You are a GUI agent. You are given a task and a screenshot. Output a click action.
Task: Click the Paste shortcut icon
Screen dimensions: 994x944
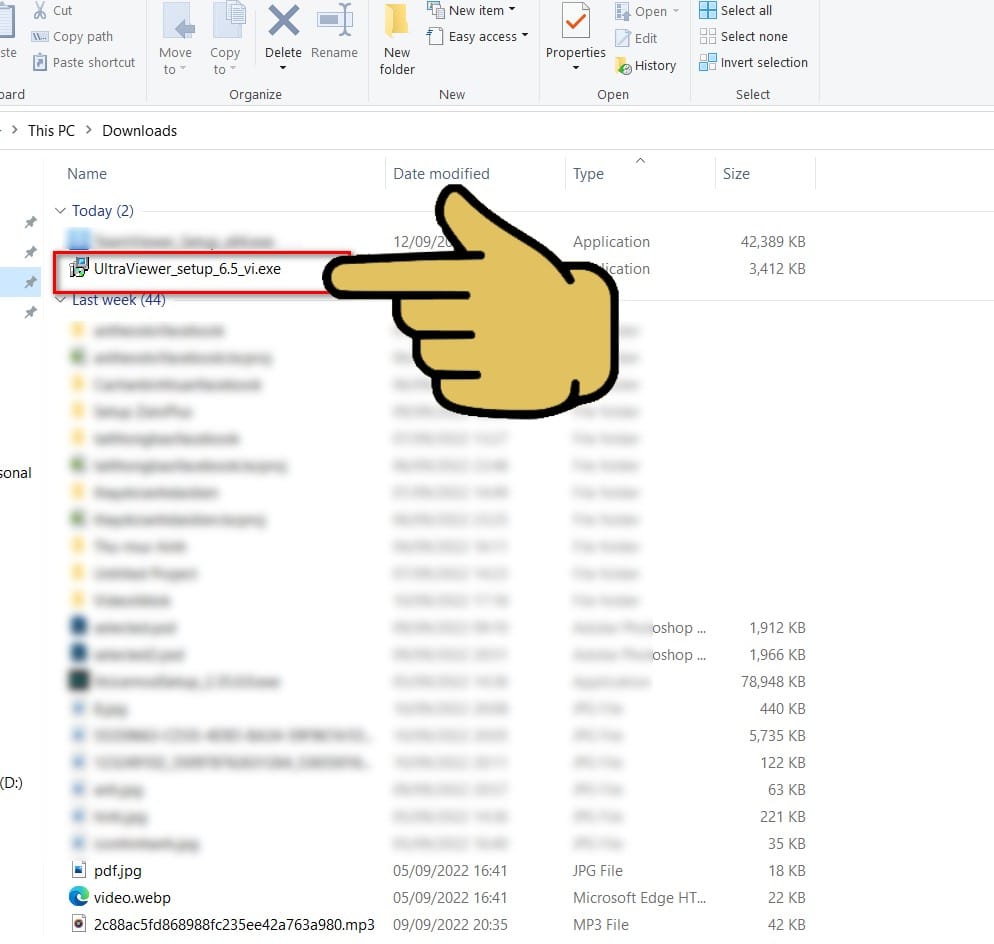pos(40,62)
